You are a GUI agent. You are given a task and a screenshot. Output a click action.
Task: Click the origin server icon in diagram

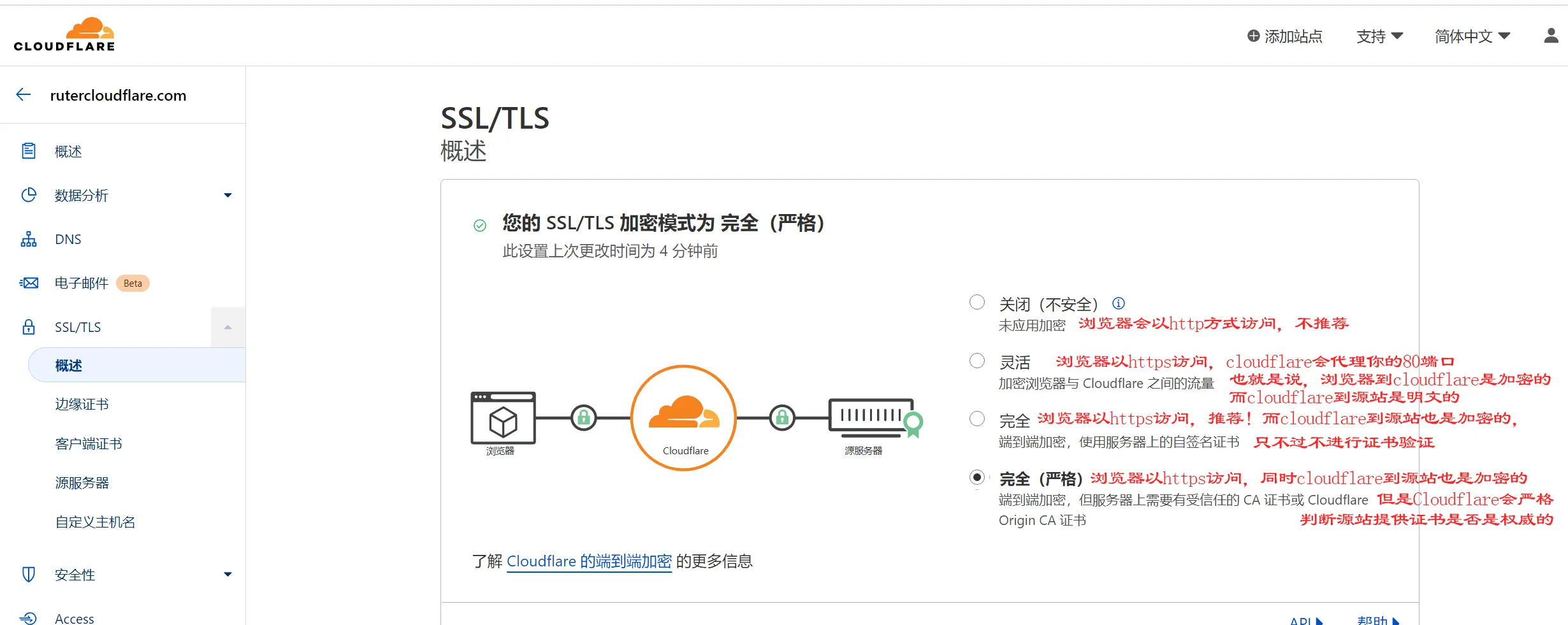coord(875,418)
